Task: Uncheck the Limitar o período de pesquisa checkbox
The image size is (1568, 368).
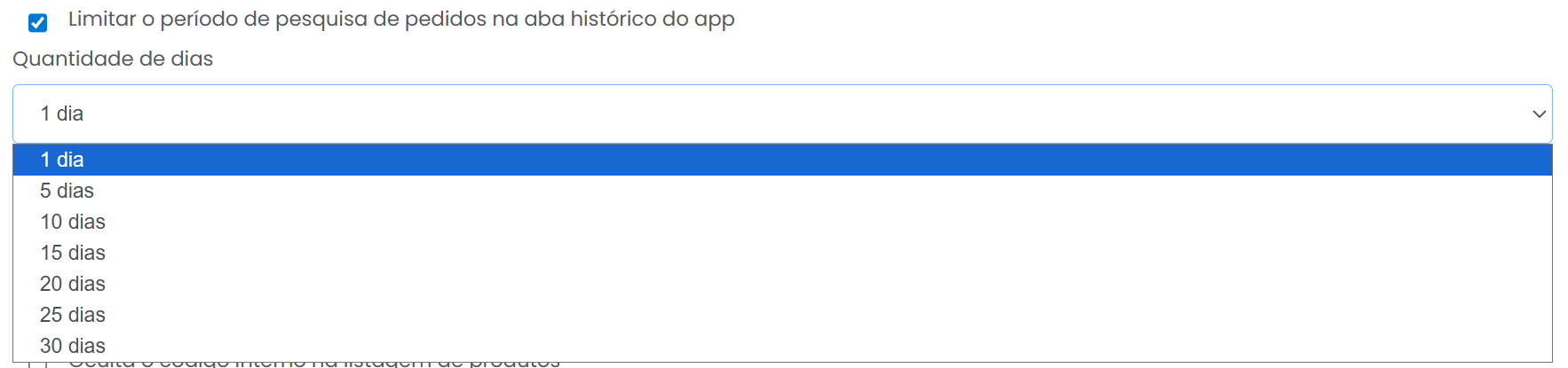Action: coord(37,22)
